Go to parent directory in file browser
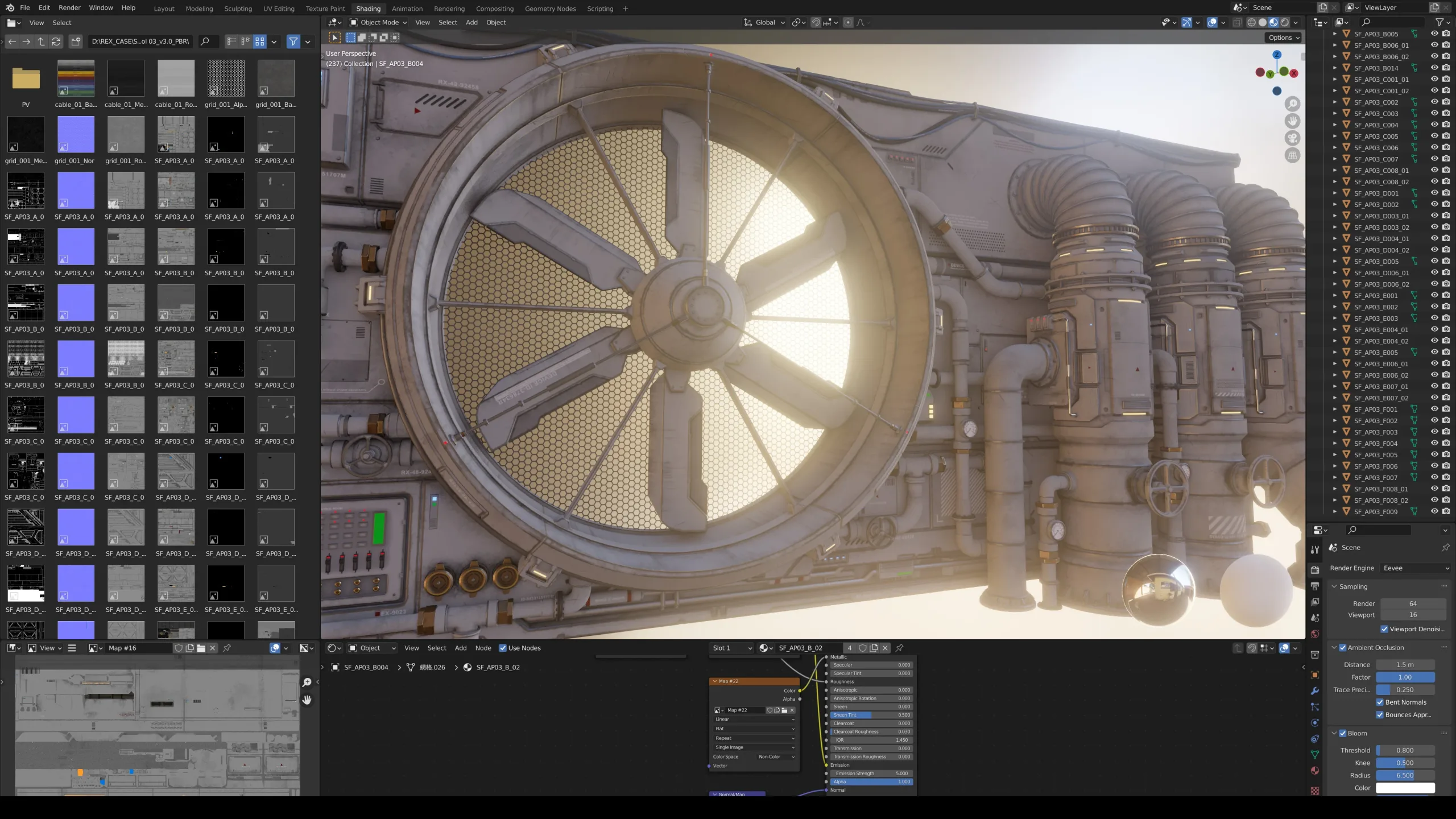This screenshot has height=819, width=1456. [41, 42]
